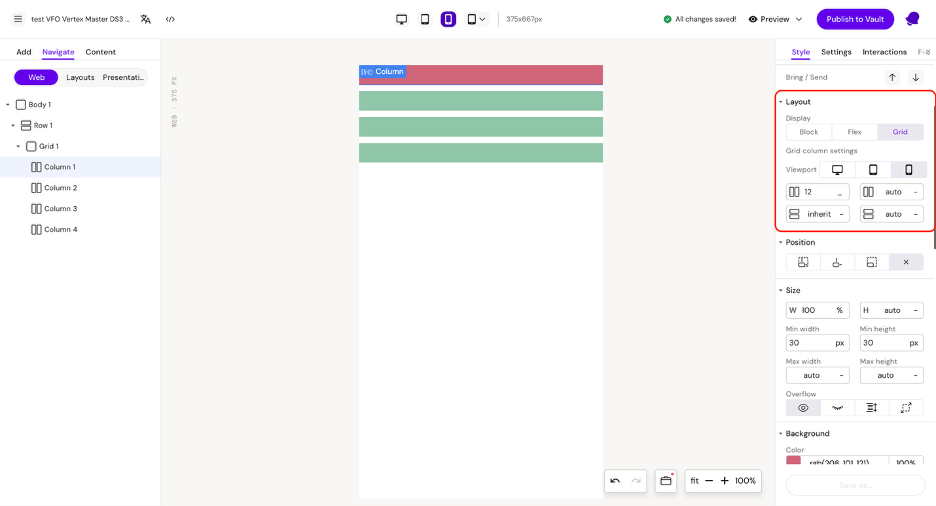Collapse the Layout section
The width and height of the screenshot is (936, 506).
tap(781, 102)
